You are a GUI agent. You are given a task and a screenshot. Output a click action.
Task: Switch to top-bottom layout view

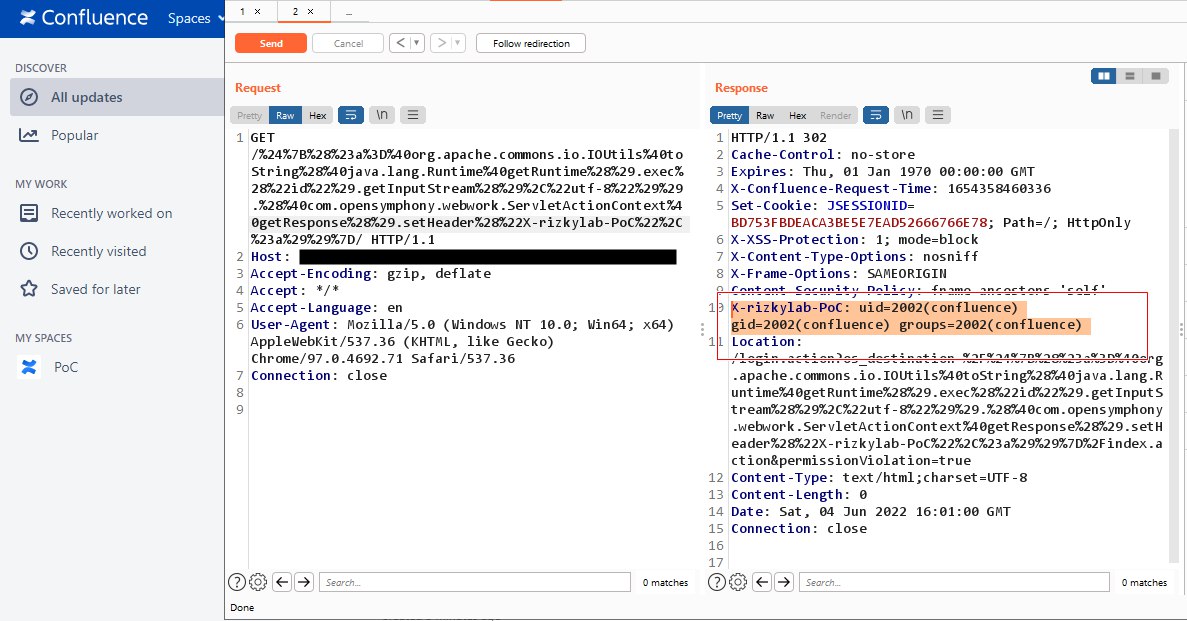click(1129, 76)
